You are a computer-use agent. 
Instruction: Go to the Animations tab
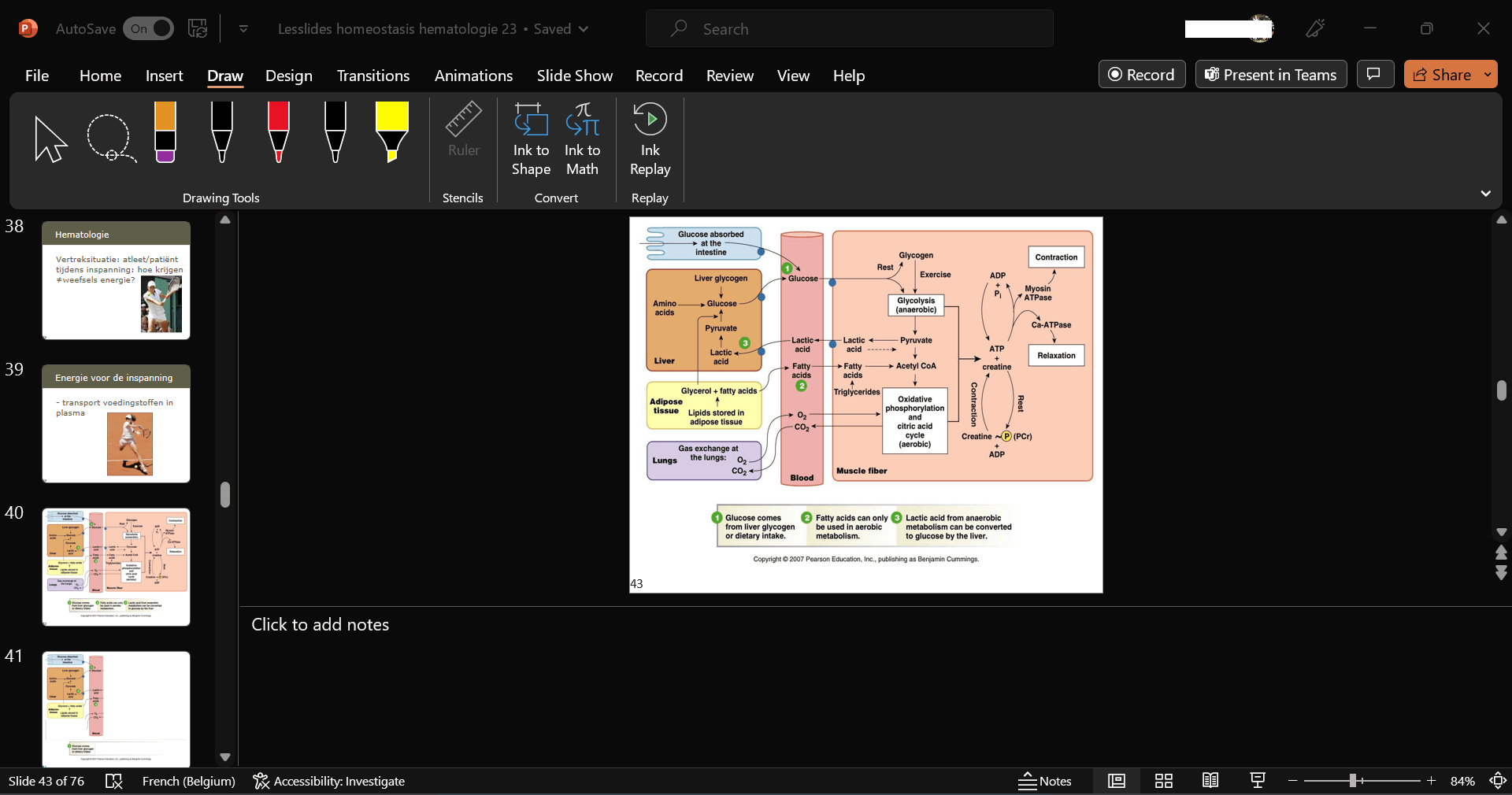[473, 76]
